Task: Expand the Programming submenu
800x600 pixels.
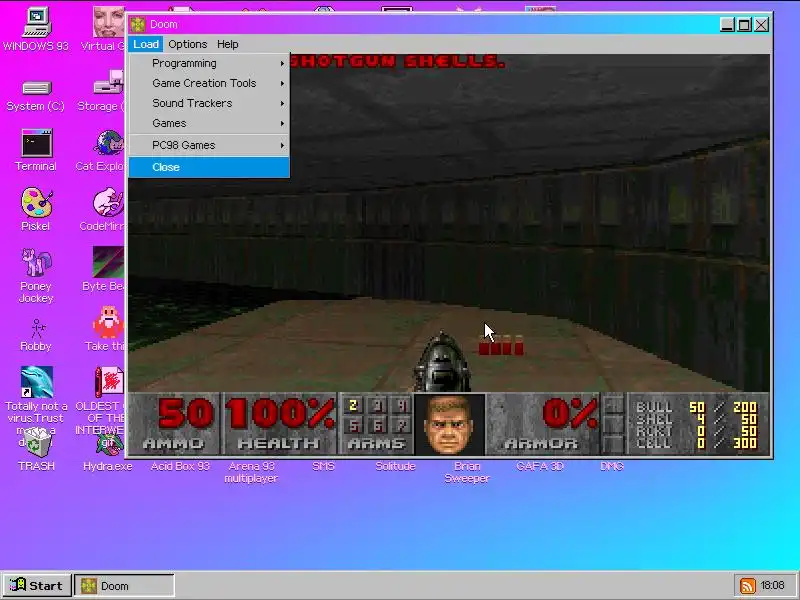Action: 209,63
